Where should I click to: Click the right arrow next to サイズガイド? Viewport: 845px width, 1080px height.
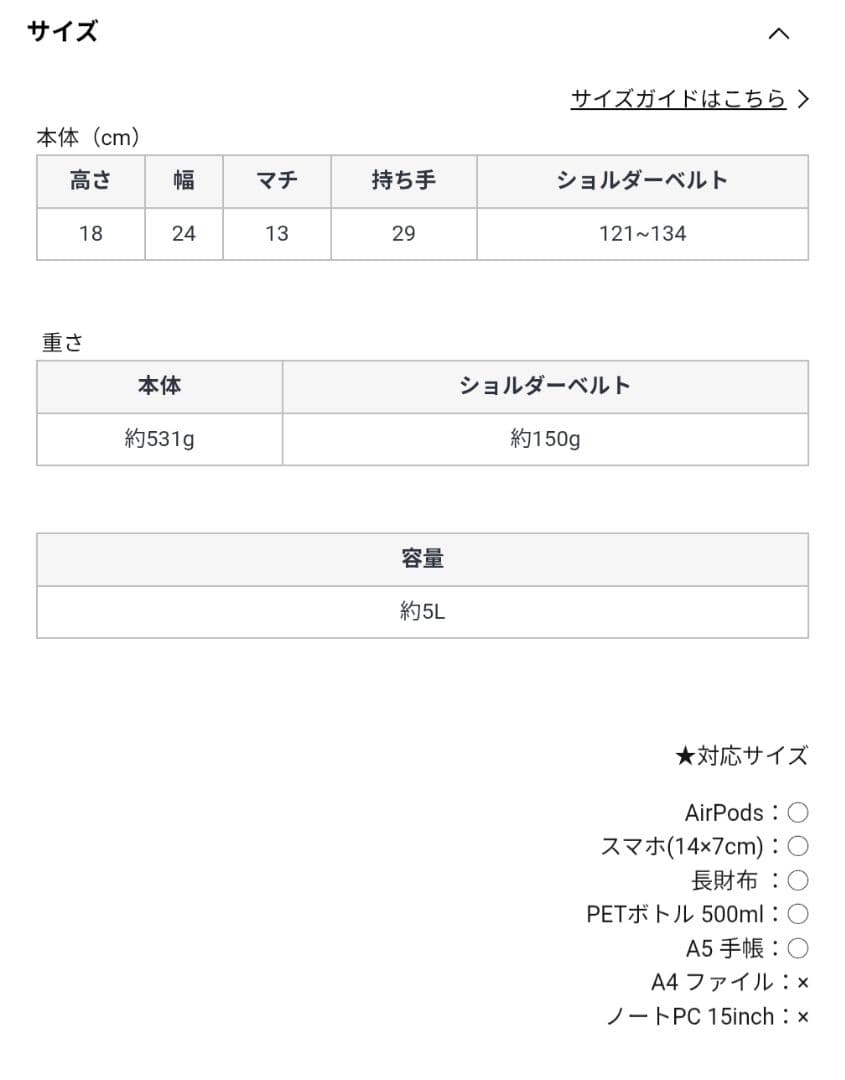pos(803,98)
